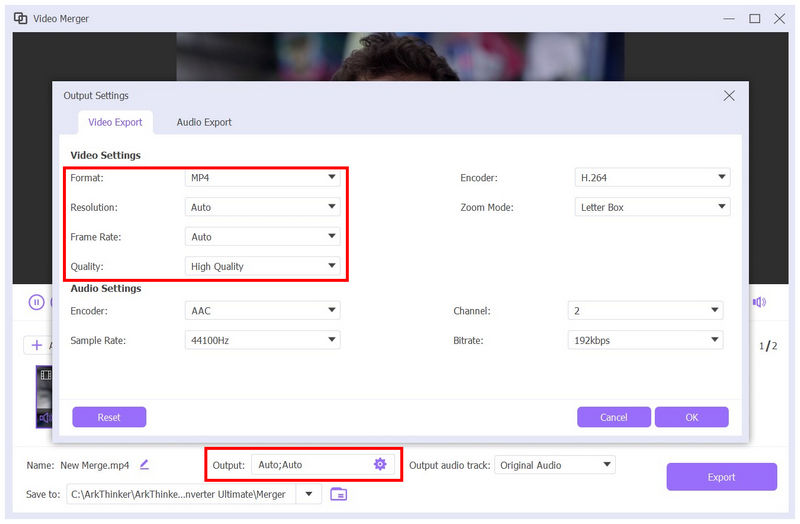This screenshot has height=524, width=800.
Task: Switch to Audio Export tab
Action: 204,122
